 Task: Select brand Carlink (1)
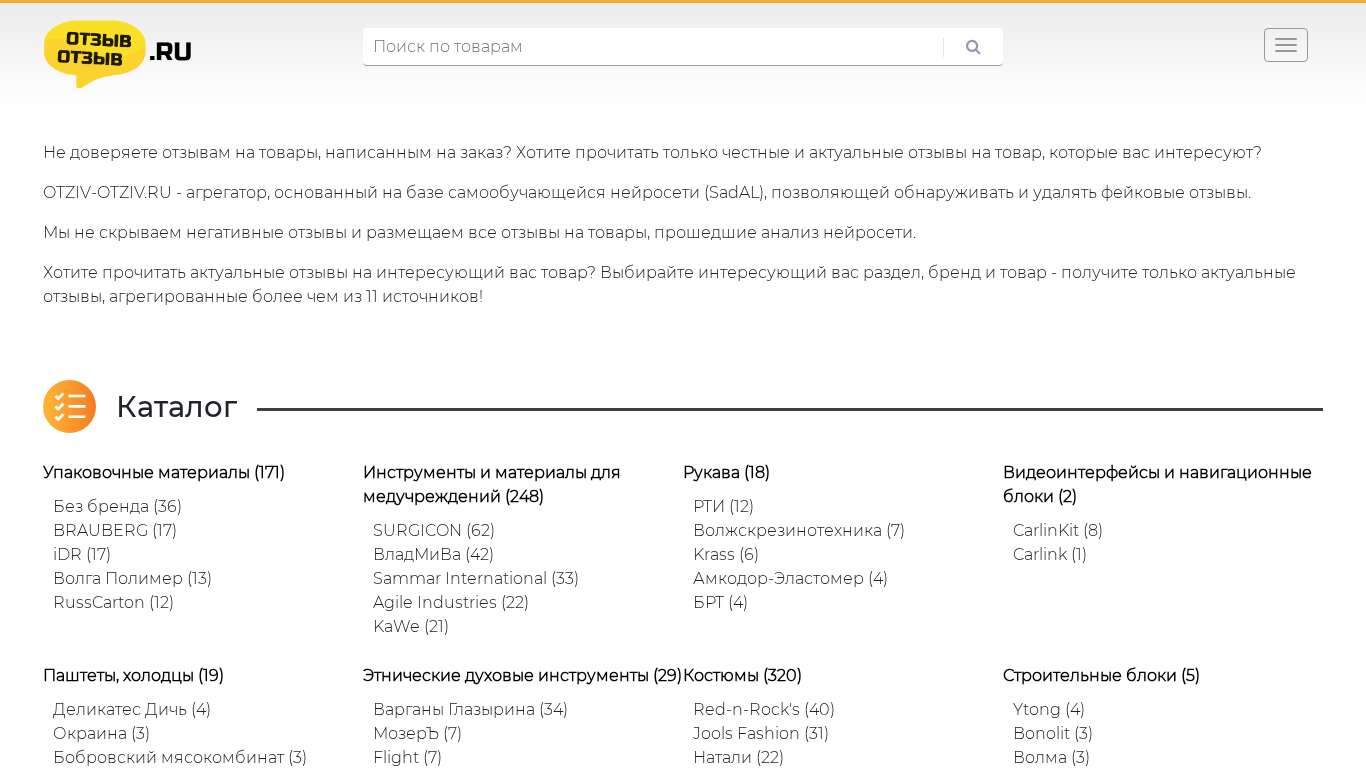[1050, 554]
